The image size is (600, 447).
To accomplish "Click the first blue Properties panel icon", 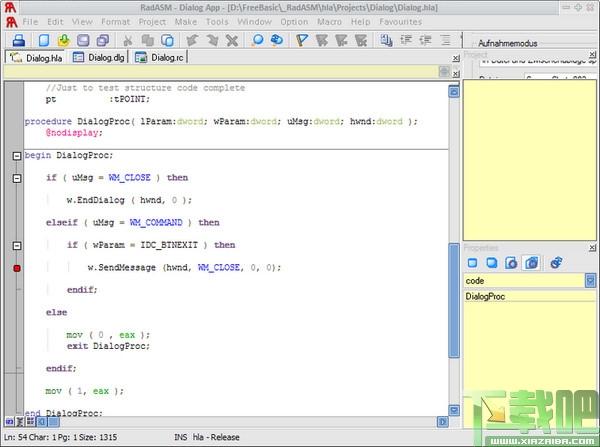I will (x=473, y=263).
